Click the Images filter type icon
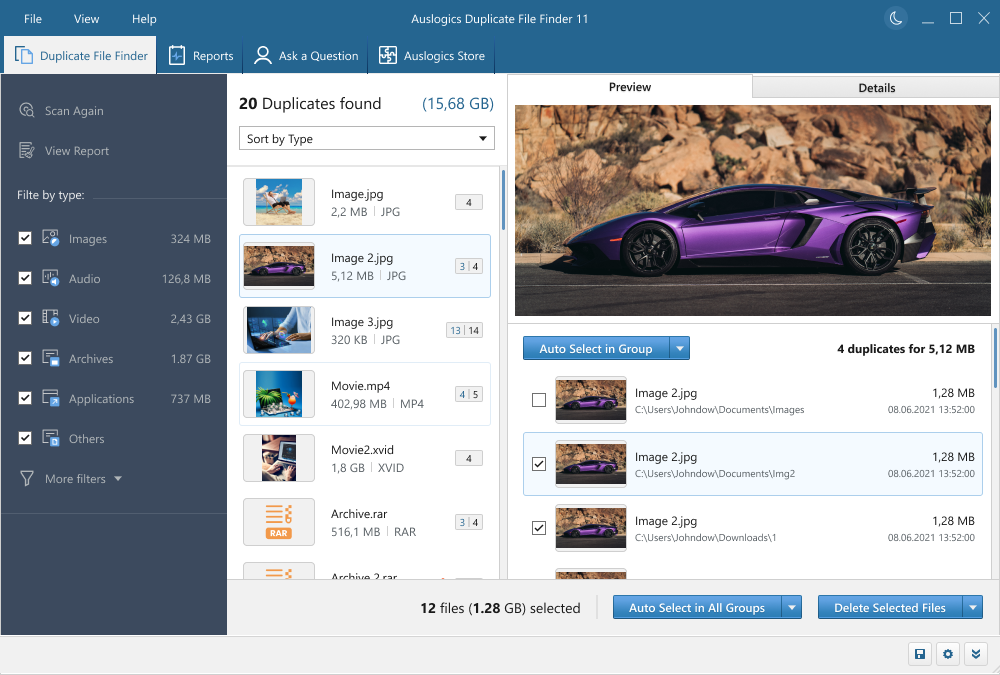This screenshot has width=1000, height=675. pos(50,238)
